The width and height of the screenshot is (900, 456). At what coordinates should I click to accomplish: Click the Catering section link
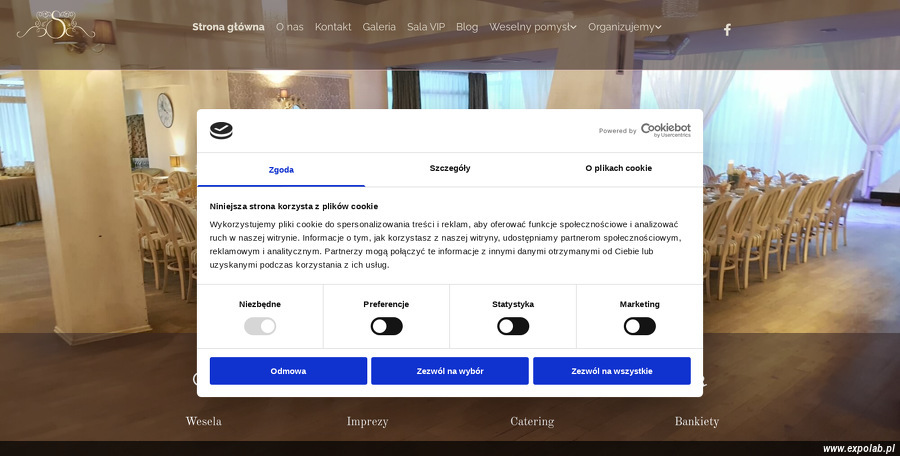[x=532, y=422]
